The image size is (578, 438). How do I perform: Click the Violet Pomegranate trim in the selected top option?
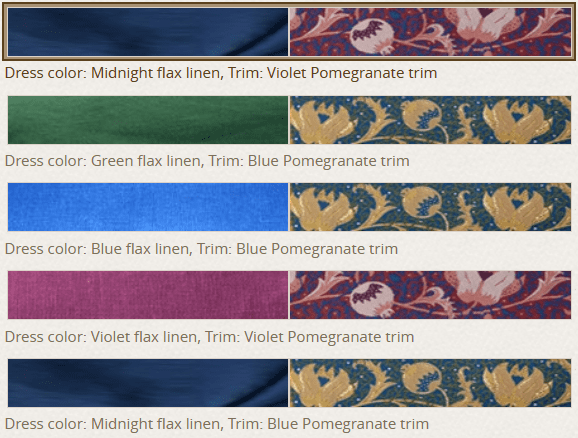click(x=430, y=32)
